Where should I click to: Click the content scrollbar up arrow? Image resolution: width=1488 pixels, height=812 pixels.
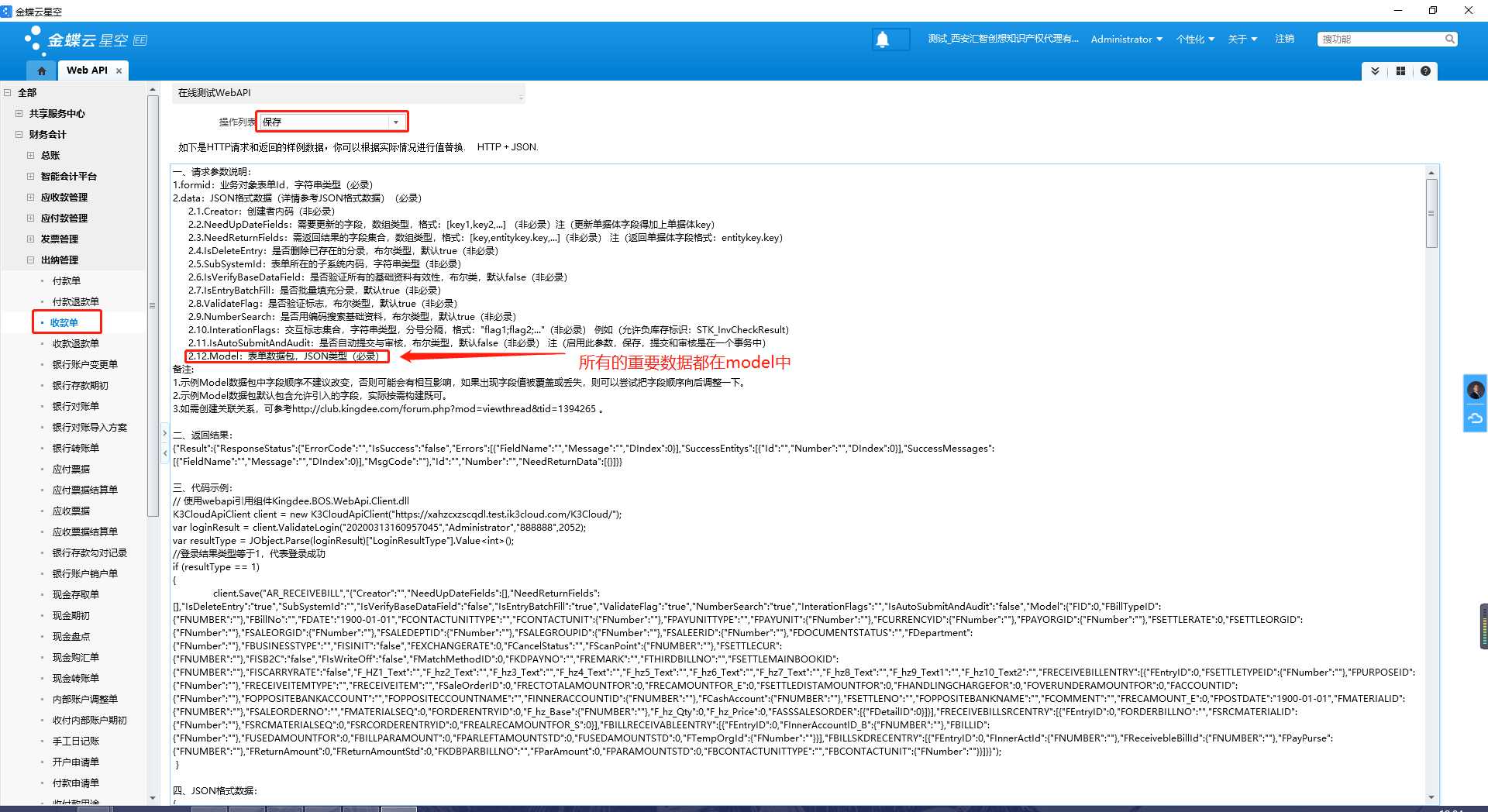(1431, 171)
